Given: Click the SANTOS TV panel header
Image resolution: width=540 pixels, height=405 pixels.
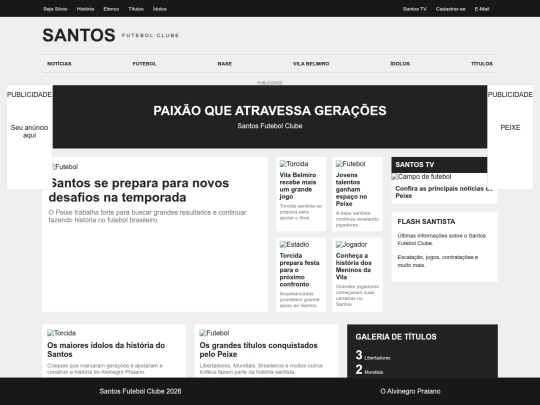Looking at the screenshot, I should tap(439, 165).
